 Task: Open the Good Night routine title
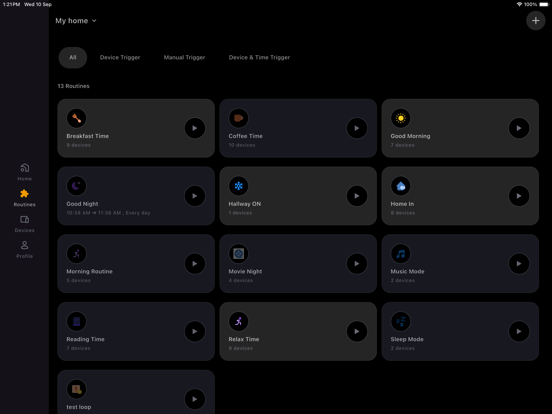tap(82, 204)
